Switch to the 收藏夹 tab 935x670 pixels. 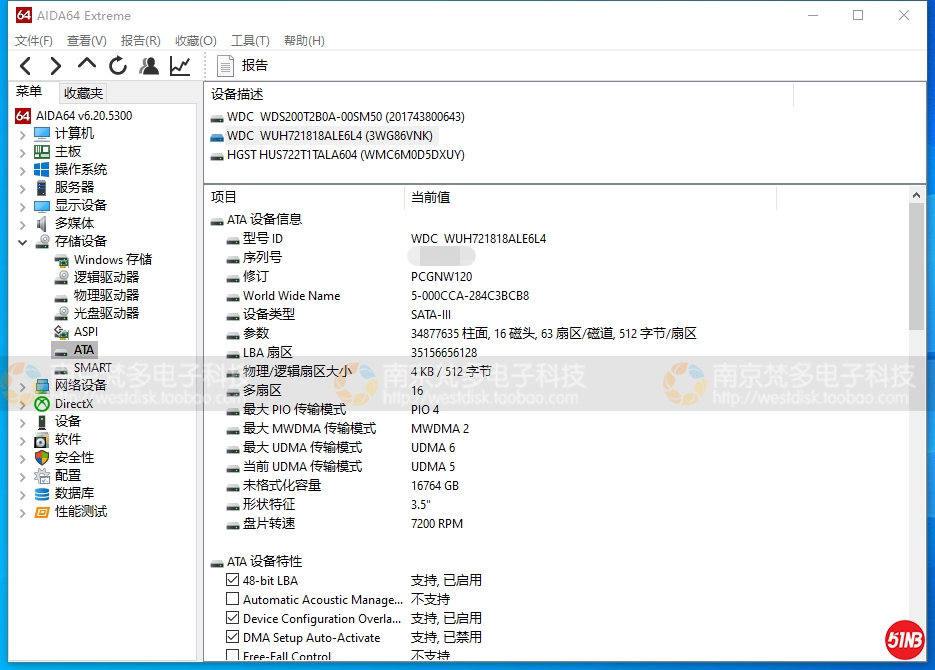[83, 93]
